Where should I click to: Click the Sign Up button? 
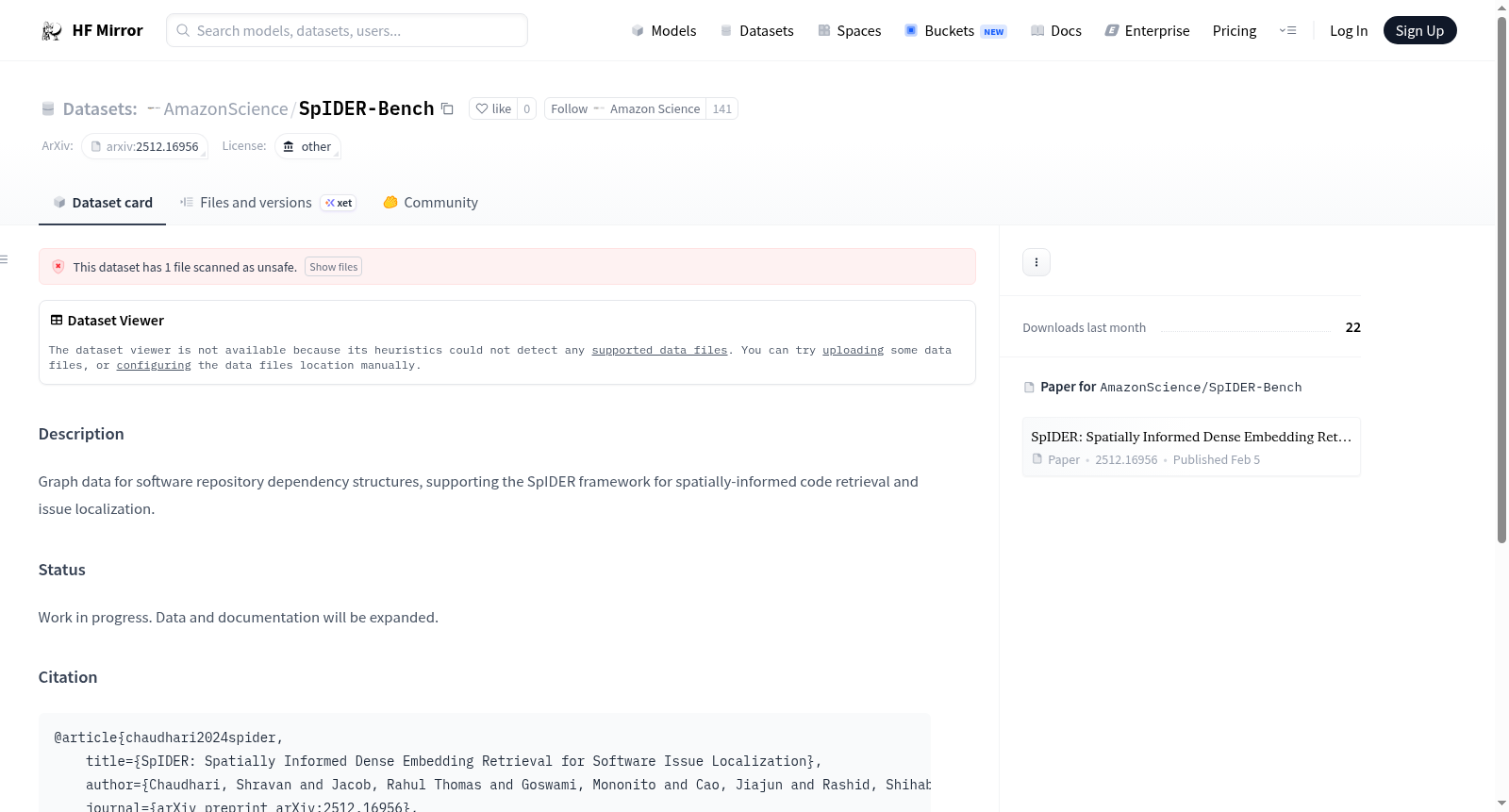1420,31
